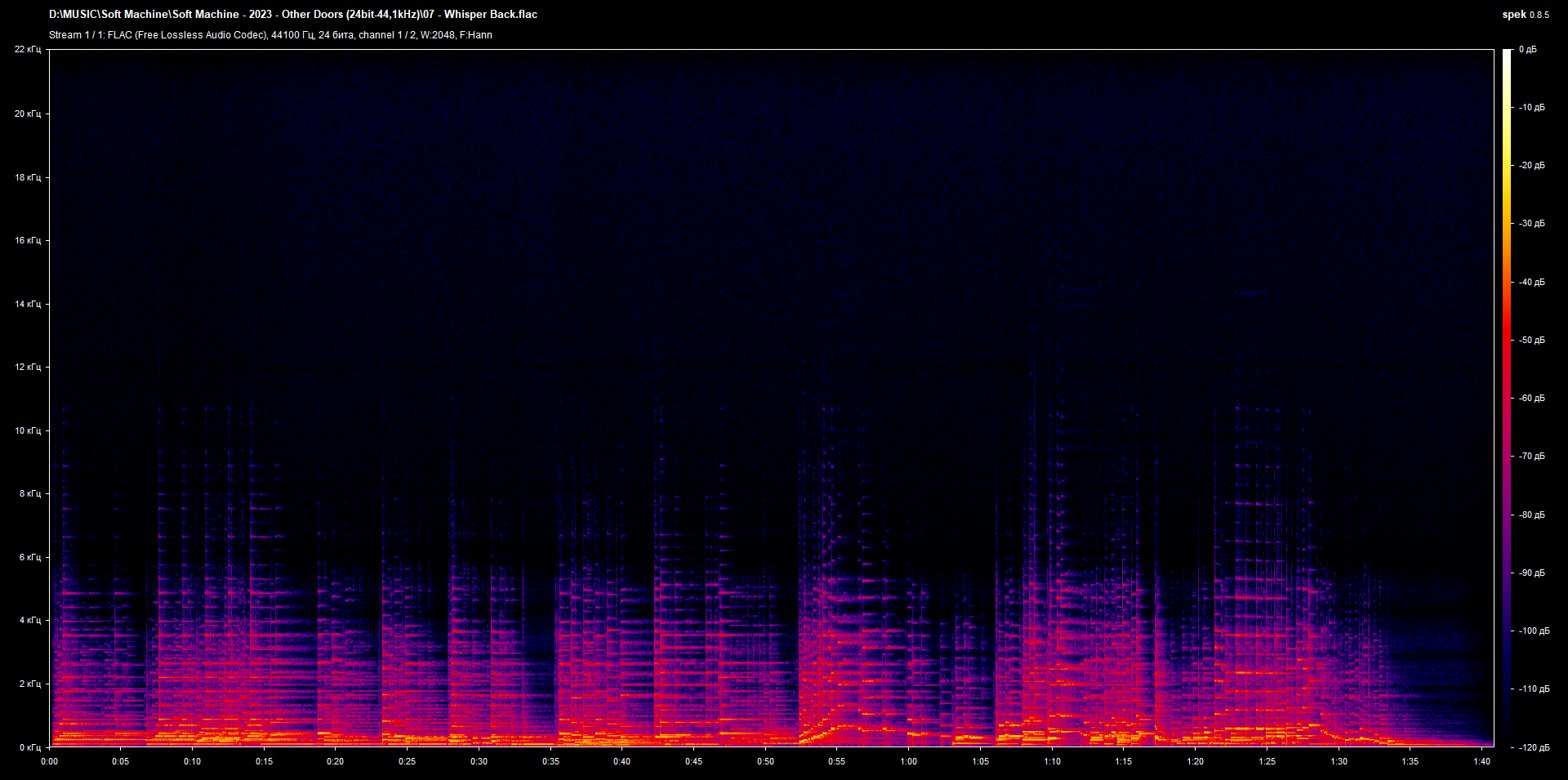1568x780 pixels.
Task: Click the FLAC stream info line
Action: tap(270, 35)
